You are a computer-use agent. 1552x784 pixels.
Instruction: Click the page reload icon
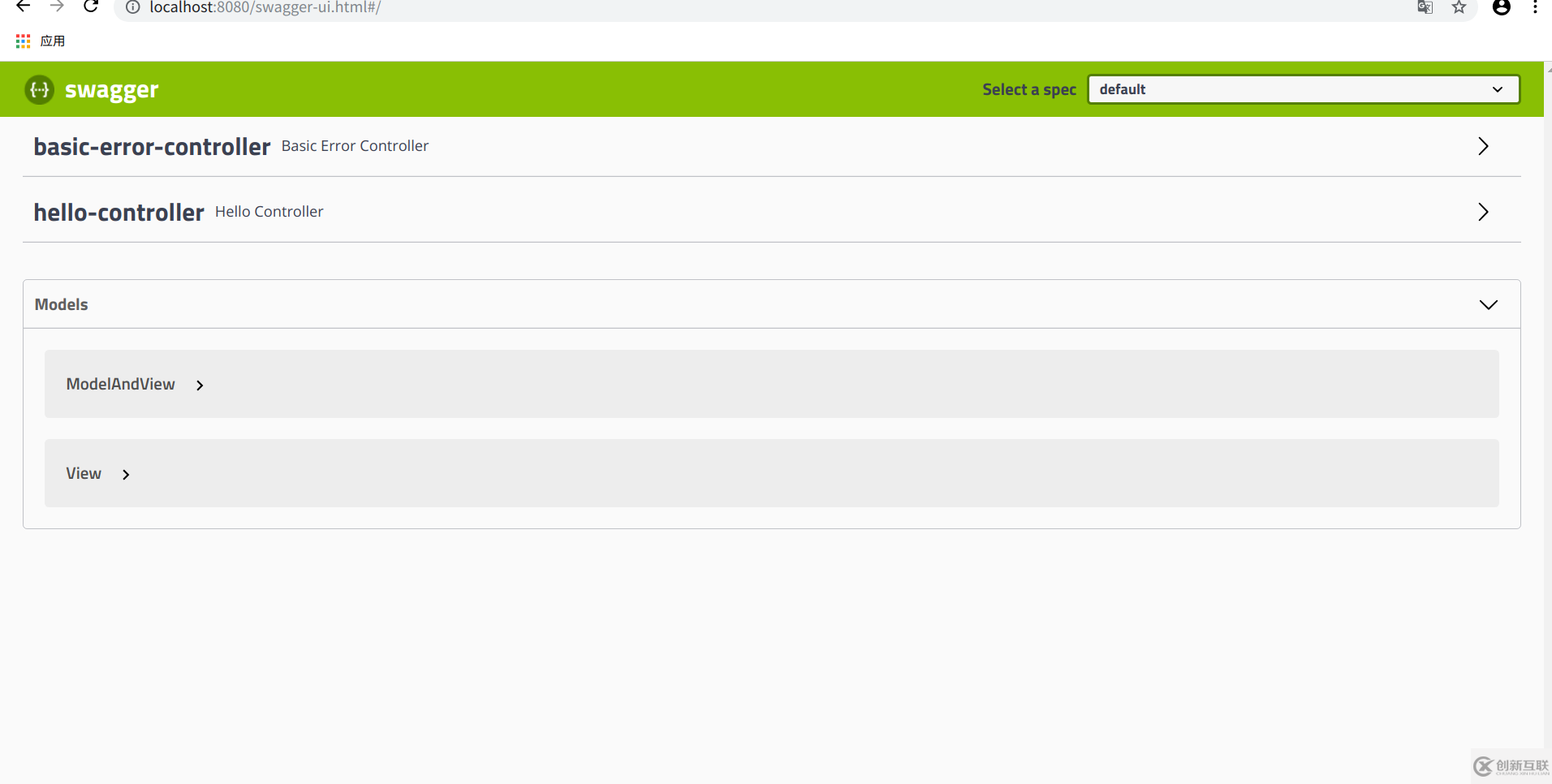91,8
